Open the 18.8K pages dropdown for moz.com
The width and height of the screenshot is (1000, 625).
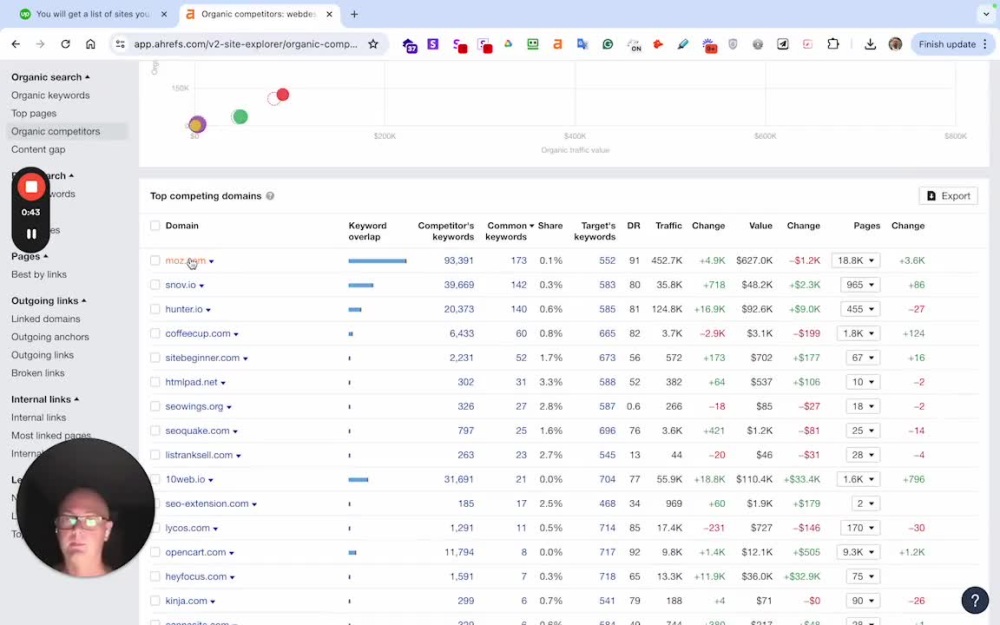pyautogui.click(x=855, y=260)
